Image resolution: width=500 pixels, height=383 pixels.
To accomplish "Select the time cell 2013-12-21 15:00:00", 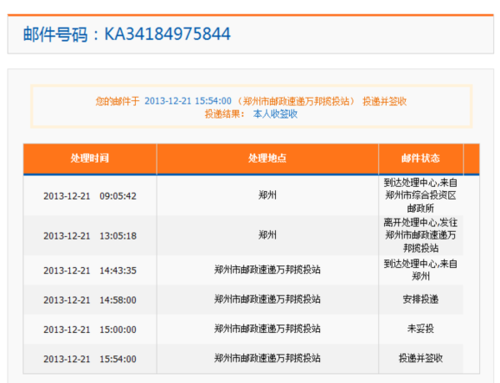I will [90, 330].
